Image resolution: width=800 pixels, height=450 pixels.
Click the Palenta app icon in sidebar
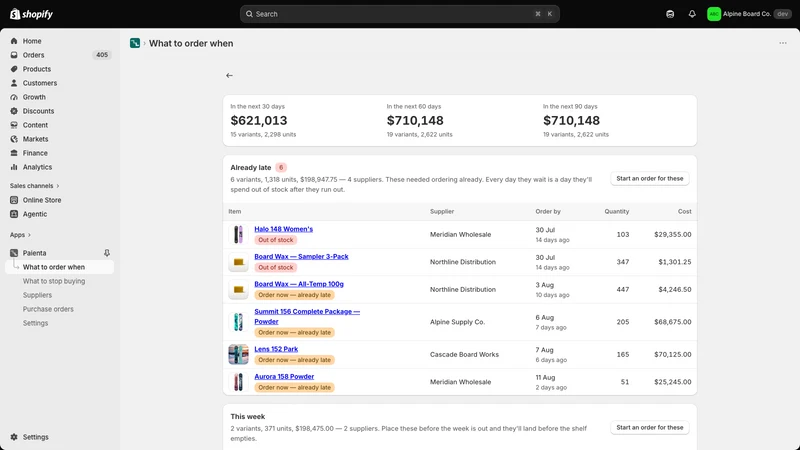[14, 253]
